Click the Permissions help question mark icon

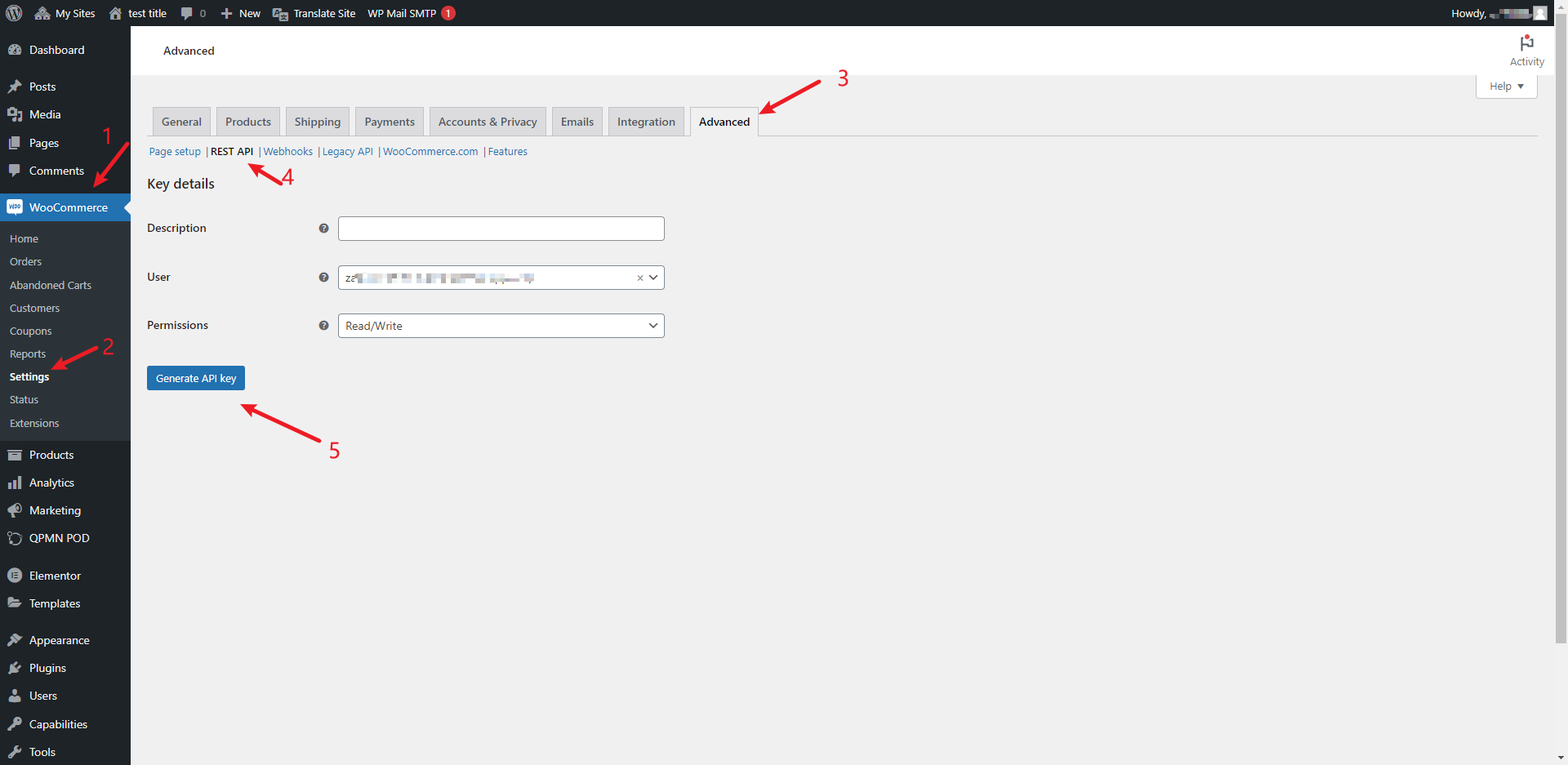[x=323, y=326]
